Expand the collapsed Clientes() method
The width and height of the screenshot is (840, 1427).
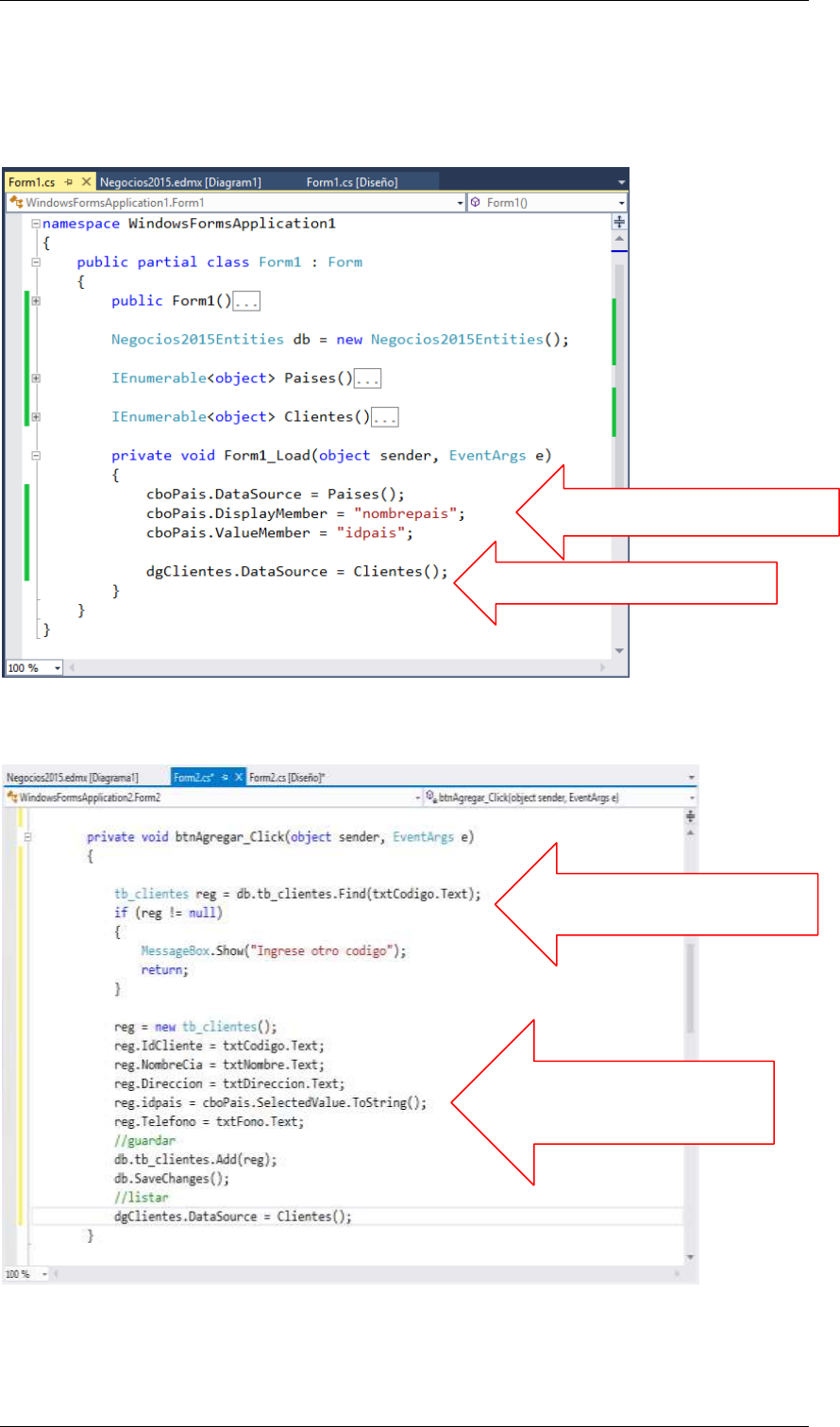tap(36, 416)
